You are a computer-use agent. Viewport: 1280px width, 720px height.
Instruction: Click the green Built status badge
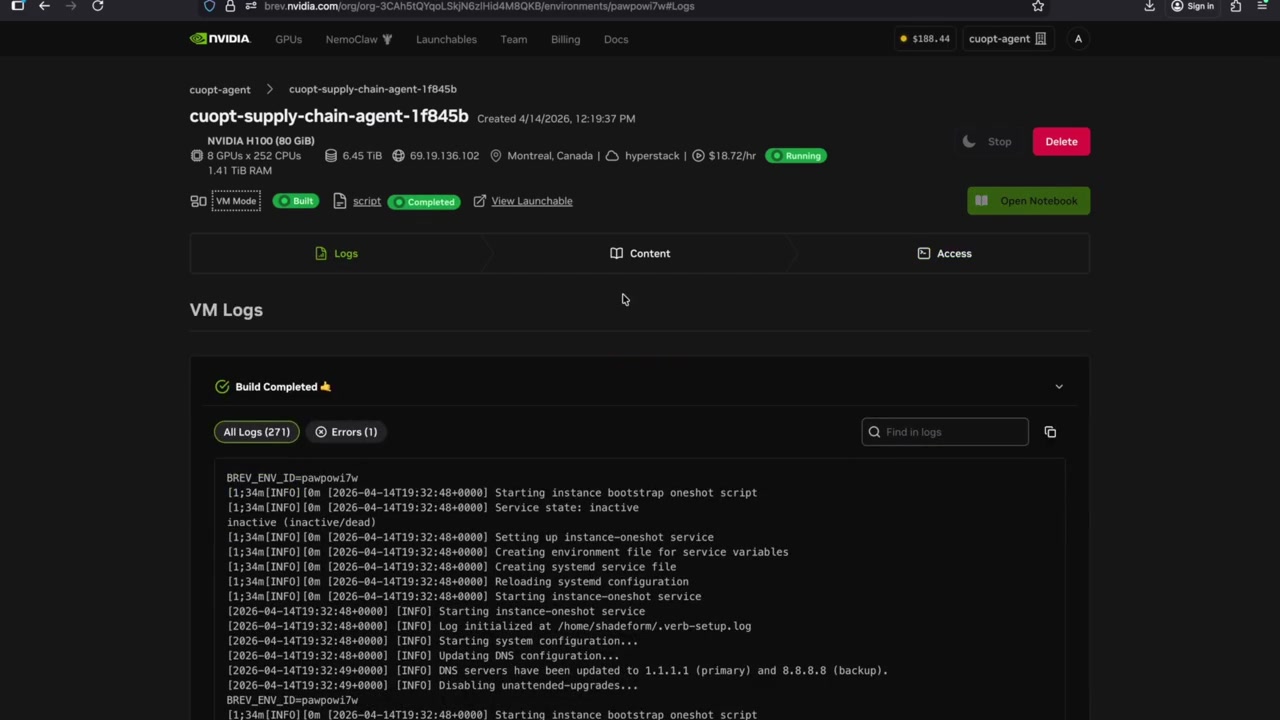pyautogui.click(x=295, y=201)
